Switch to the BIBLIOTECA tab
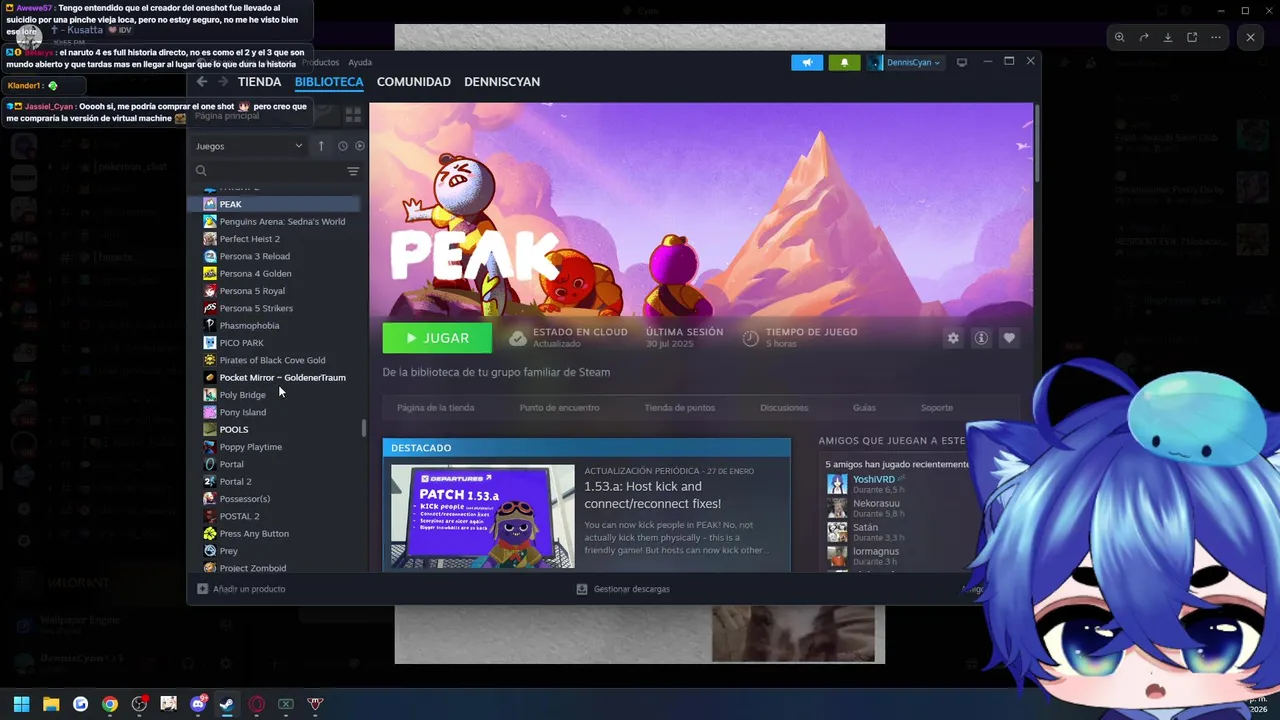This screenshot has height=720, width=1280. tap(329, 82)
